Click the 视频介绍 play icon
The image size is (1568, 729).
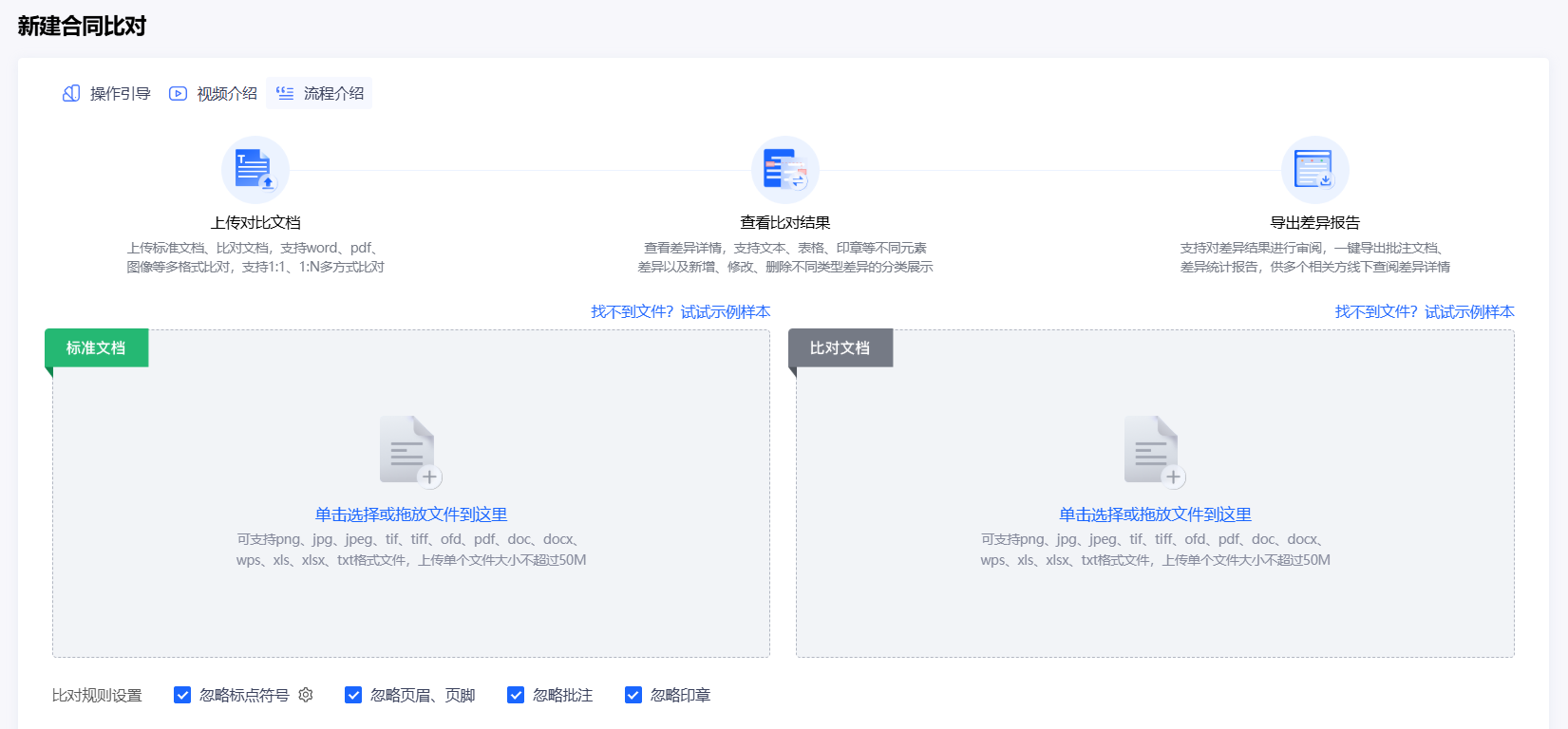coord(178,93)
